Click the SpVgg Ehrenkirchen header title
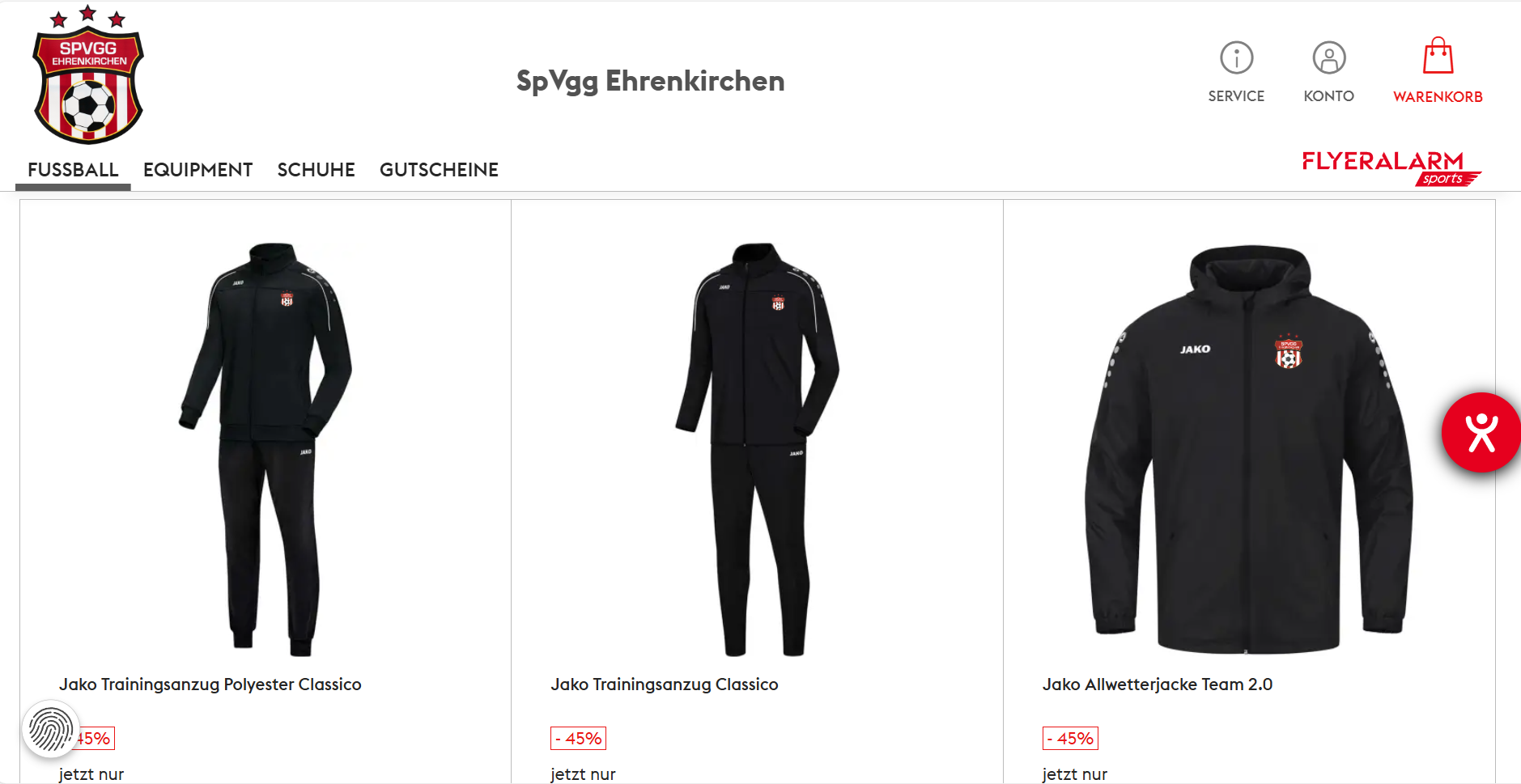Screen dimensions: 1521x784 [x=651, y=82]
